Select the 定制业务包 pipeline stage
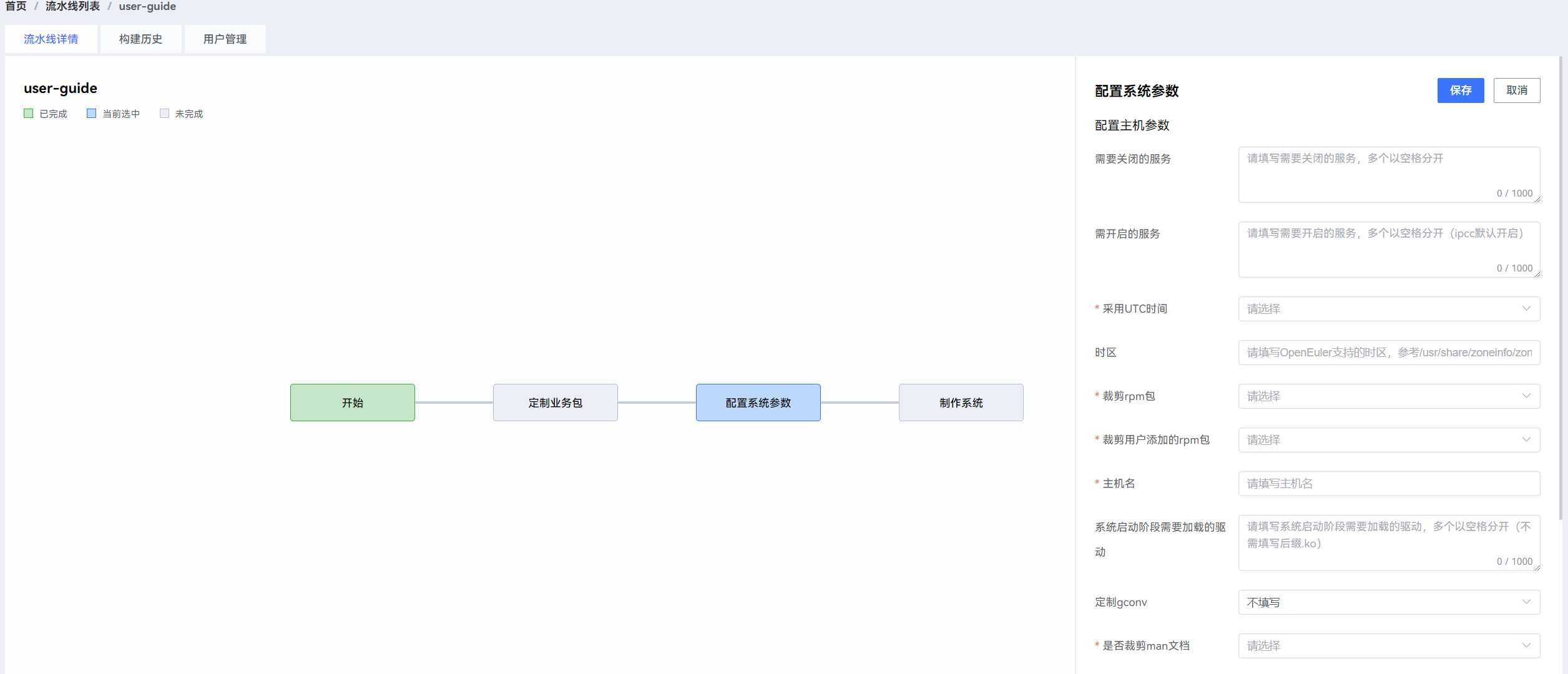The height and width of the screenshot is (674, 1568). pos(555,403)
